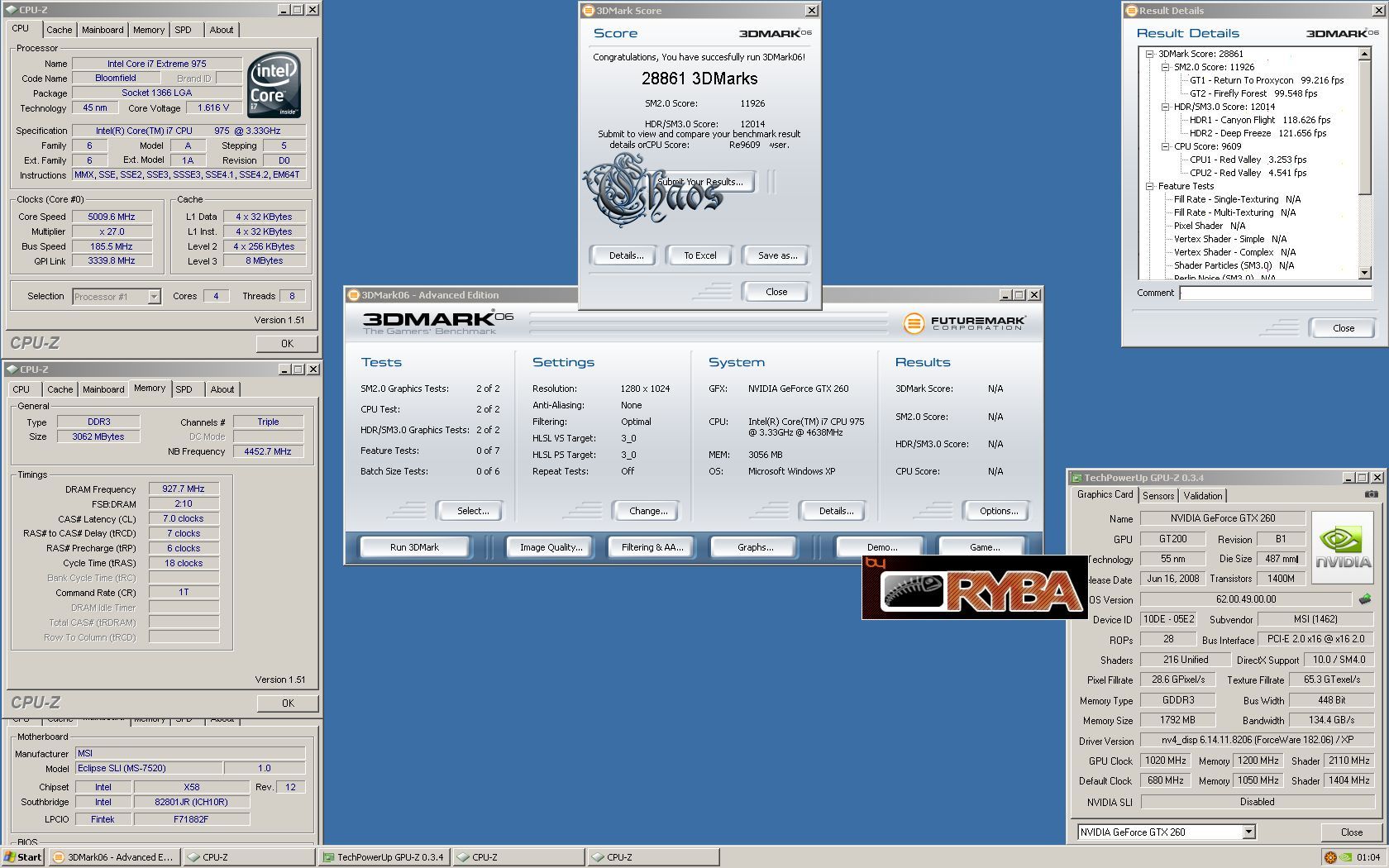Collapse the HDR/SM3.0 Score tree node
Viewport: 1389px width, 868px height.
1165,107
